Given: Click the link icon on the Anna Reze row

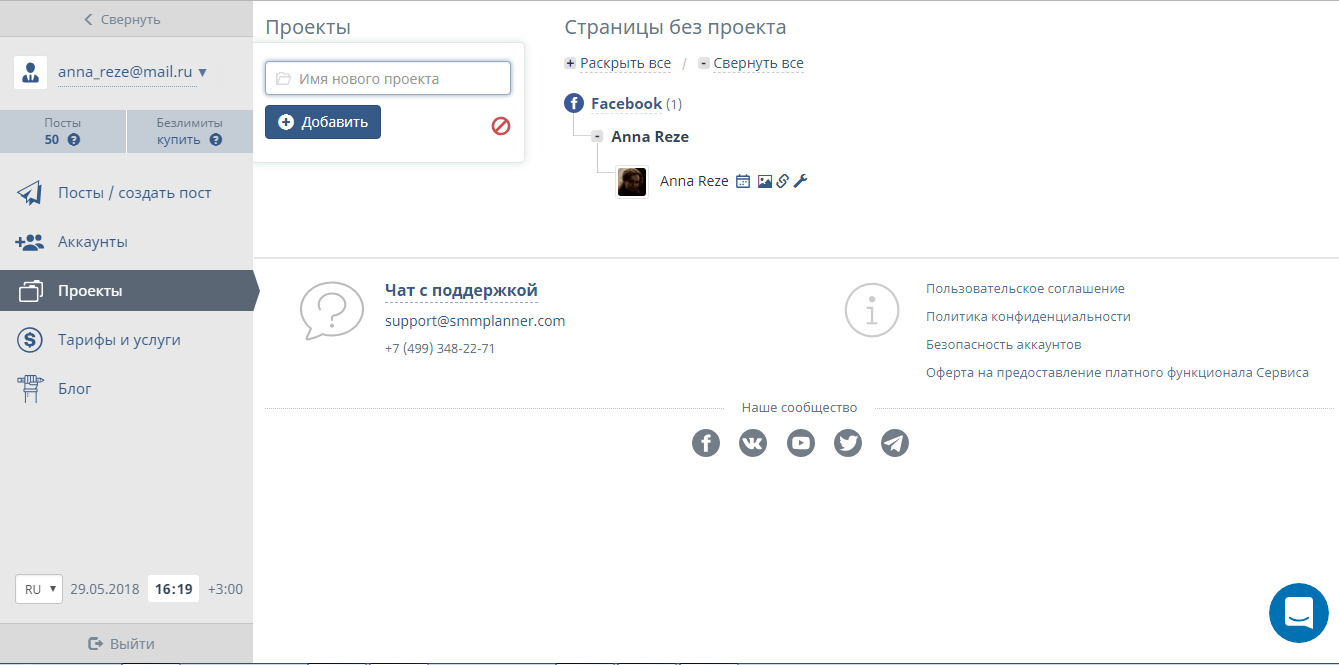Looking at the screenshot, I should click(x=781, y=180).
